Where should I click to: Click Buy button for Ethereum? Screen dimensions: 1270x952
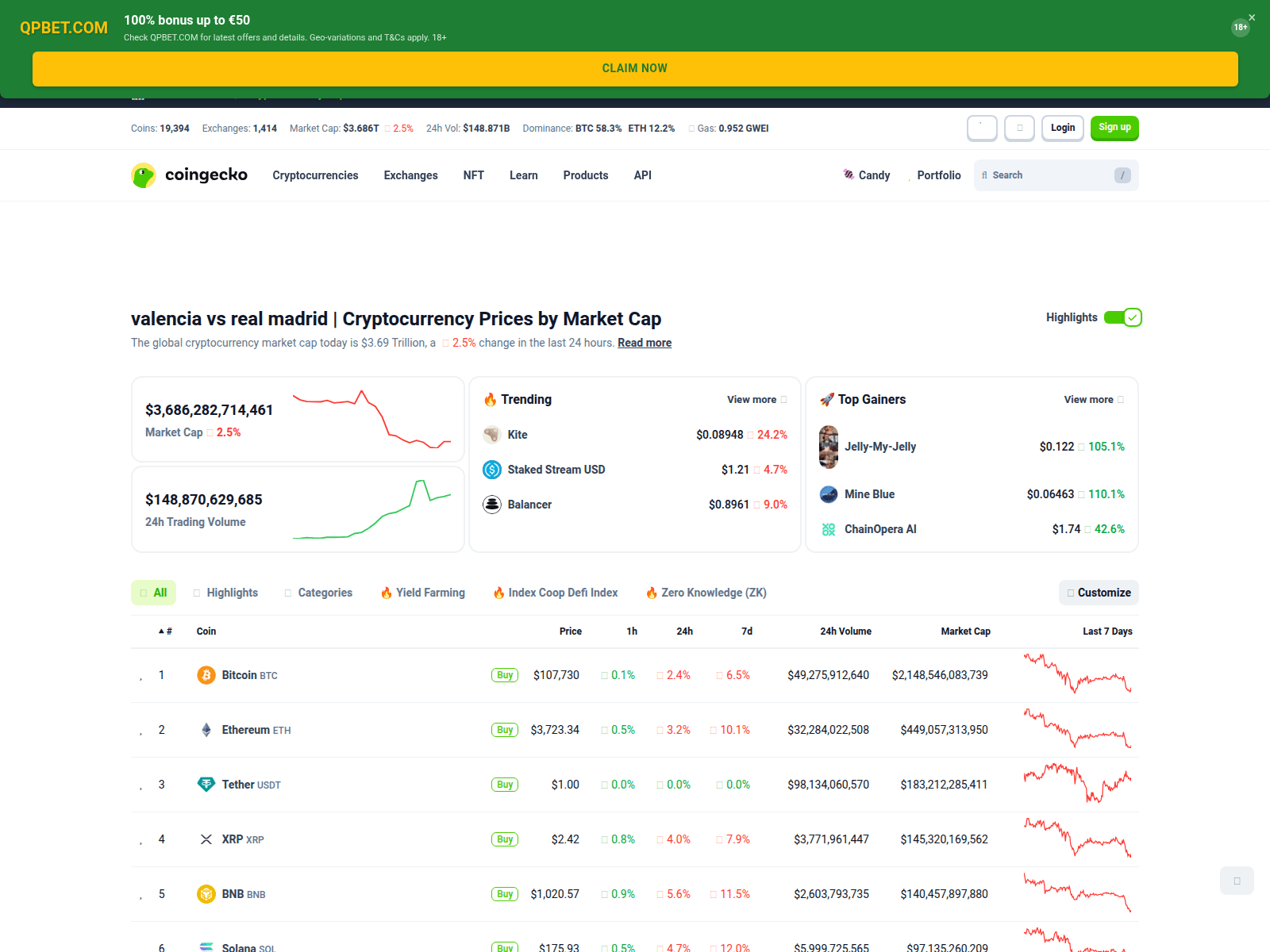[505, 730]
